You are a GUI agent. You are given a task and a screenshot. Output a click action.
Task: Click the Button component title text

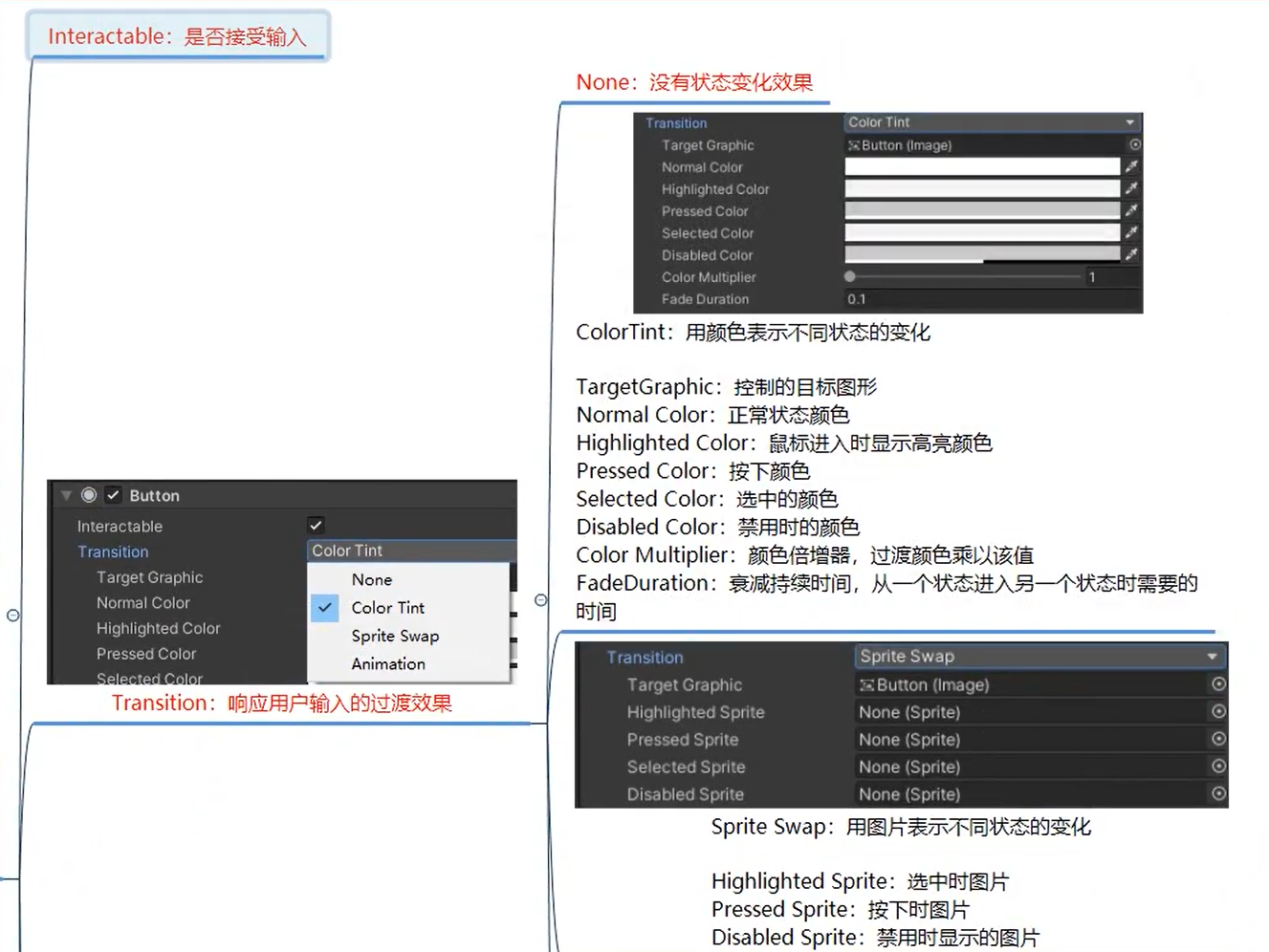(154, 495)
